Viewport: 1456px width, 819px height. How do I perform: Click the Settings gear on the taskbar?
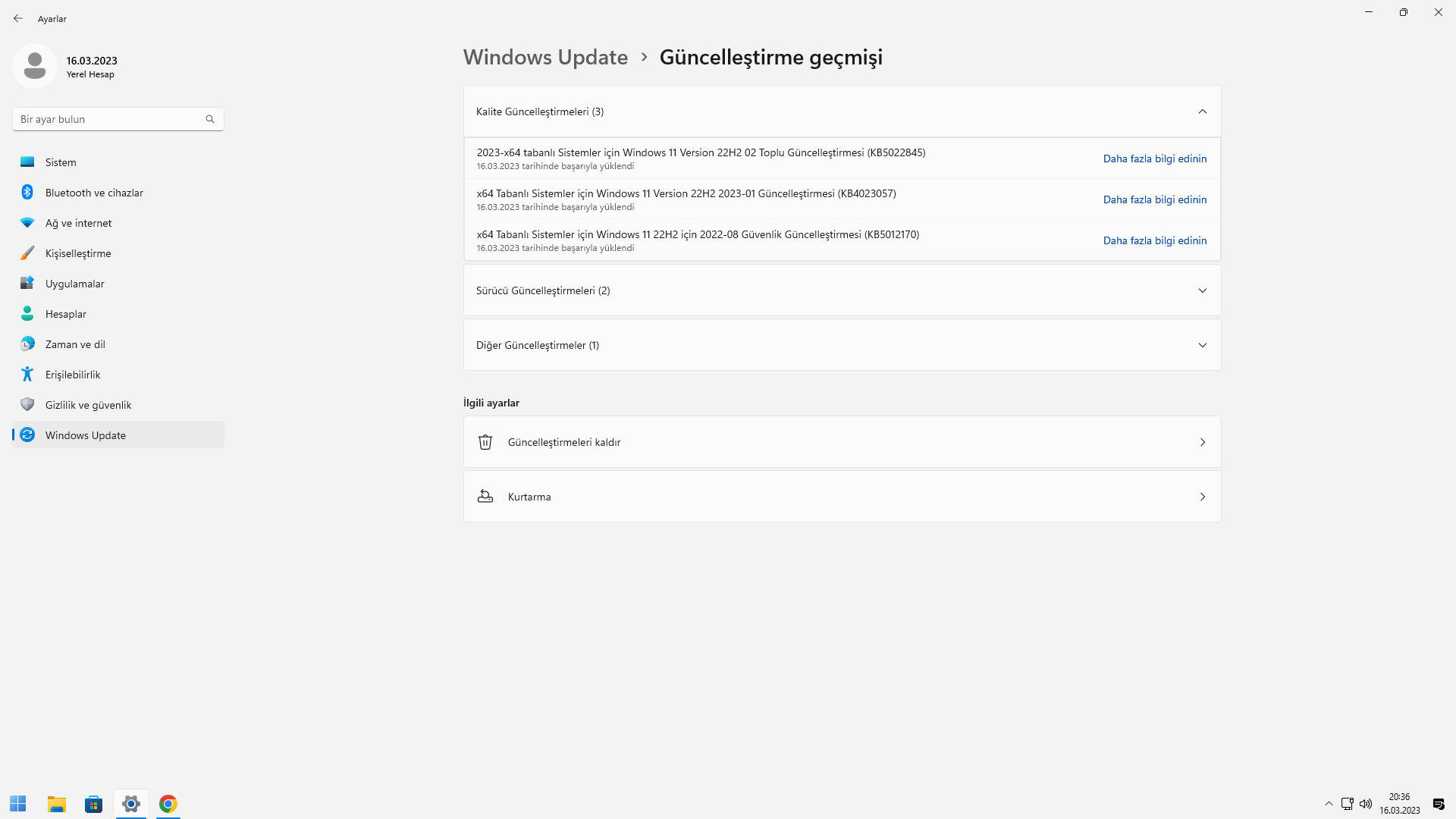click(131, 804)
